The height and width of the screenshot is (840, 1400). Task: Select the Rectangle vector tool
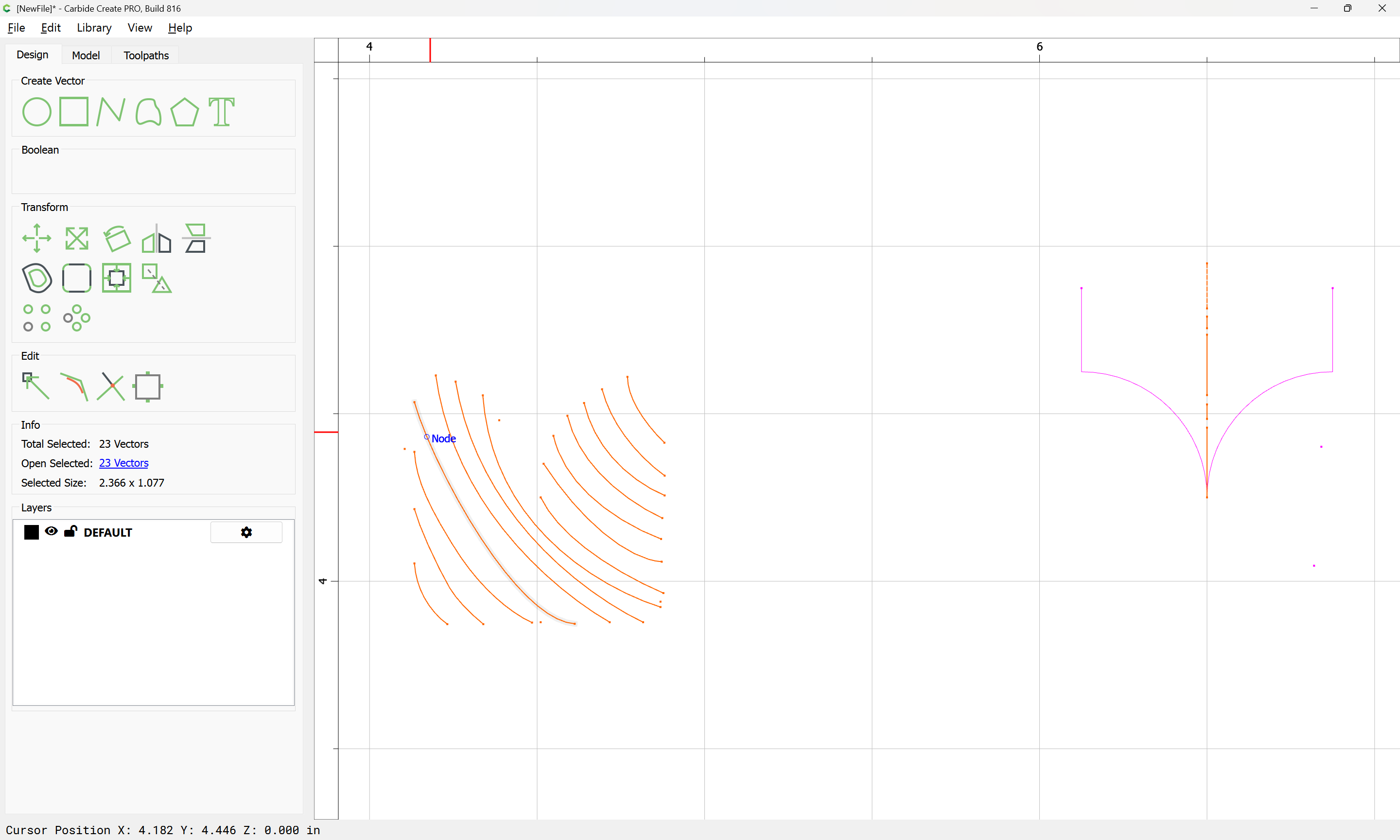pyautogui.click(x=74, y=111)
